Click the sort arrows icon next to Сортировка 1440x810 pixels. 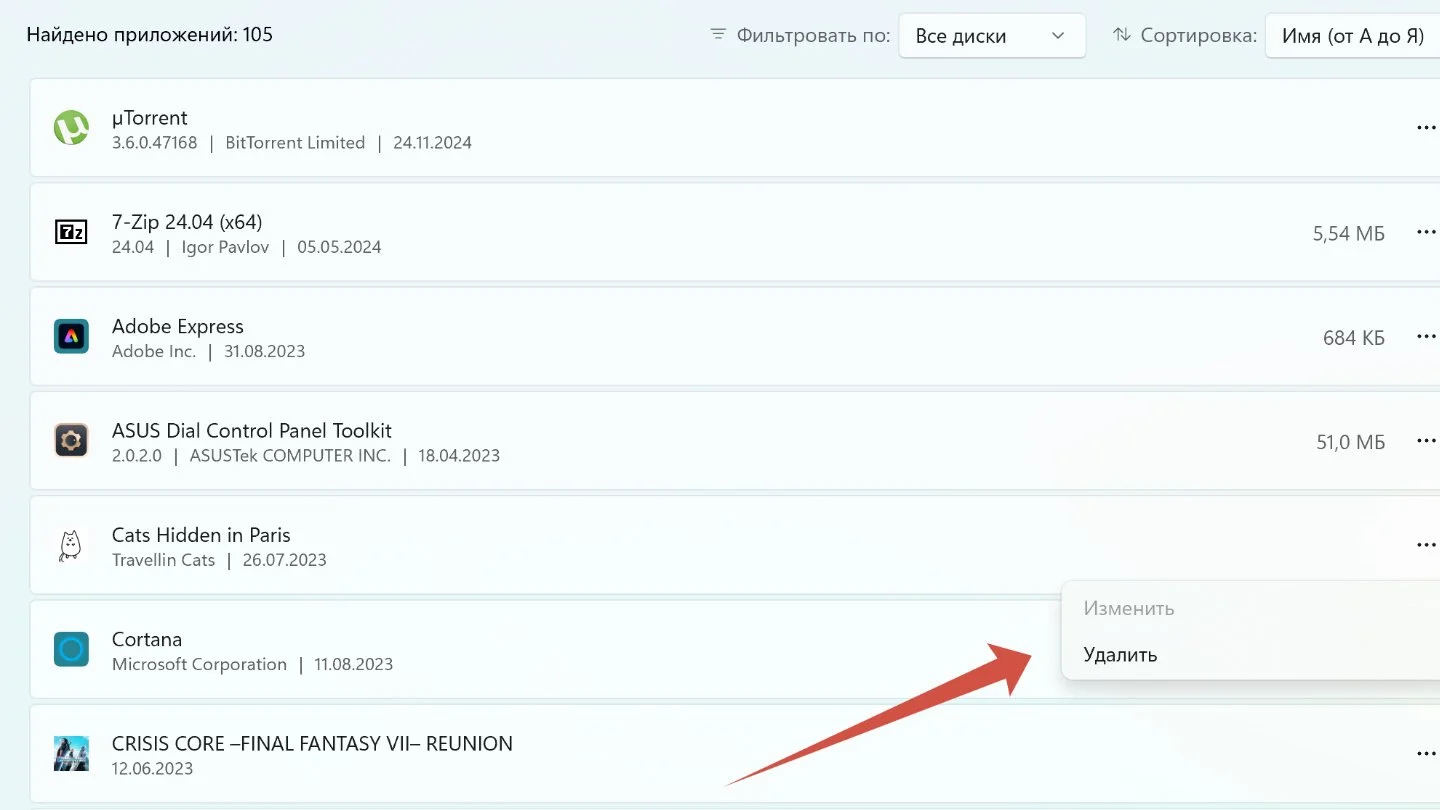click(1121, 35)
